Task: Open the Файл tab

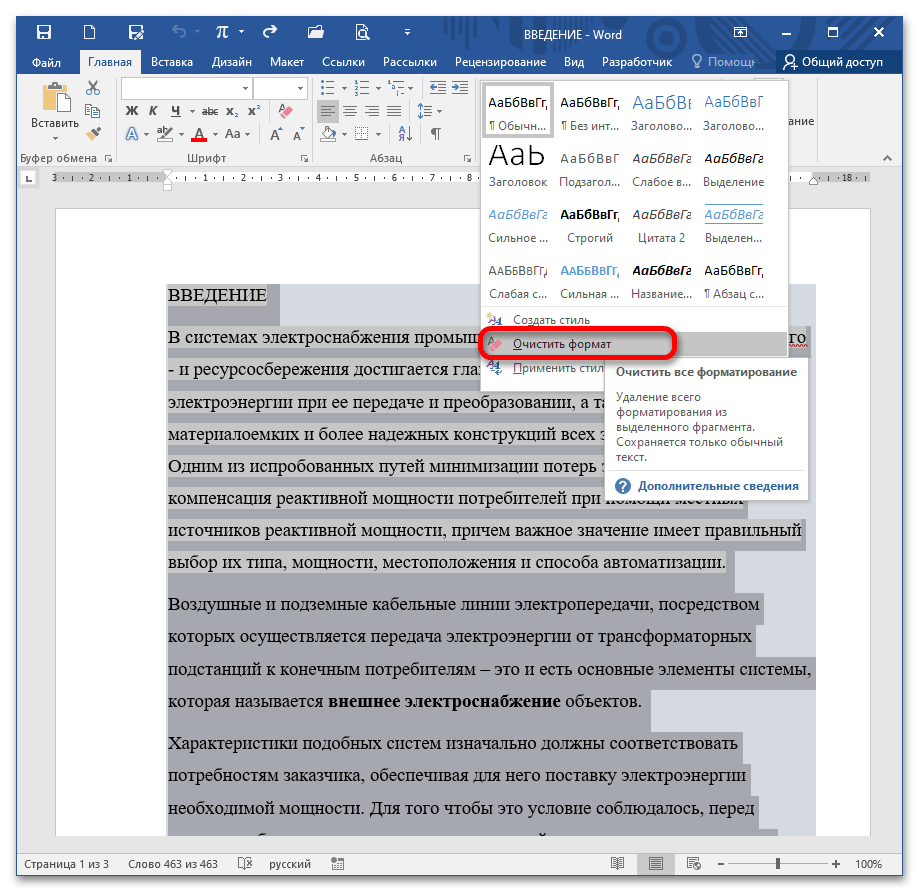Action: coord(46,62)
